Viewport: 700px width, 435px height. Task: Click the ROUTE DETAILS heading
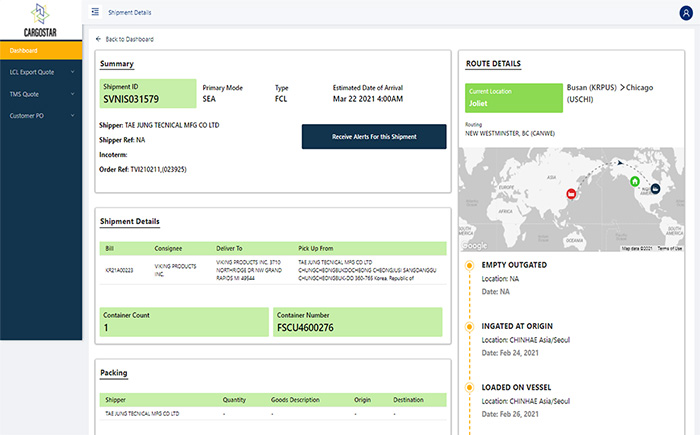493,64
